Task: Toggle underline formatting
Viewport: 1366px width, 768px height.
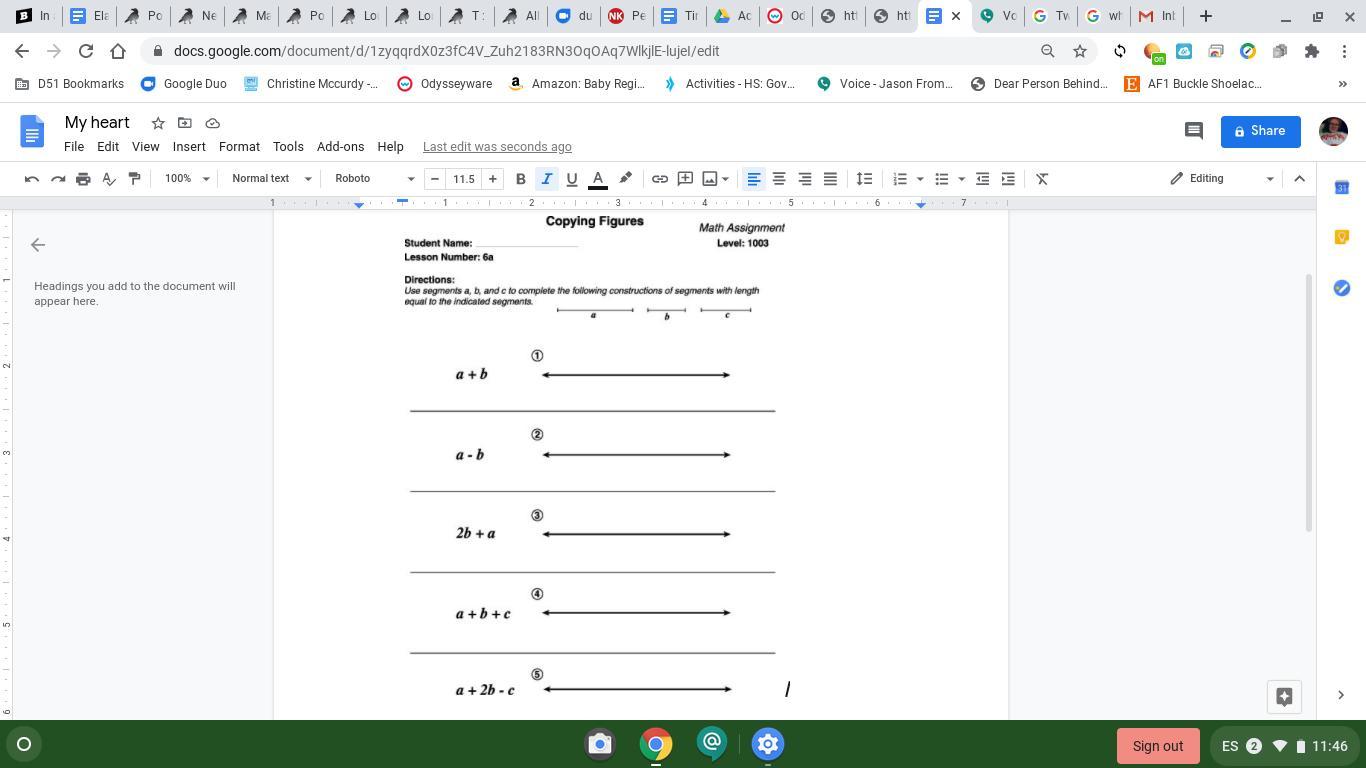Action: click(x=572, y=179)
